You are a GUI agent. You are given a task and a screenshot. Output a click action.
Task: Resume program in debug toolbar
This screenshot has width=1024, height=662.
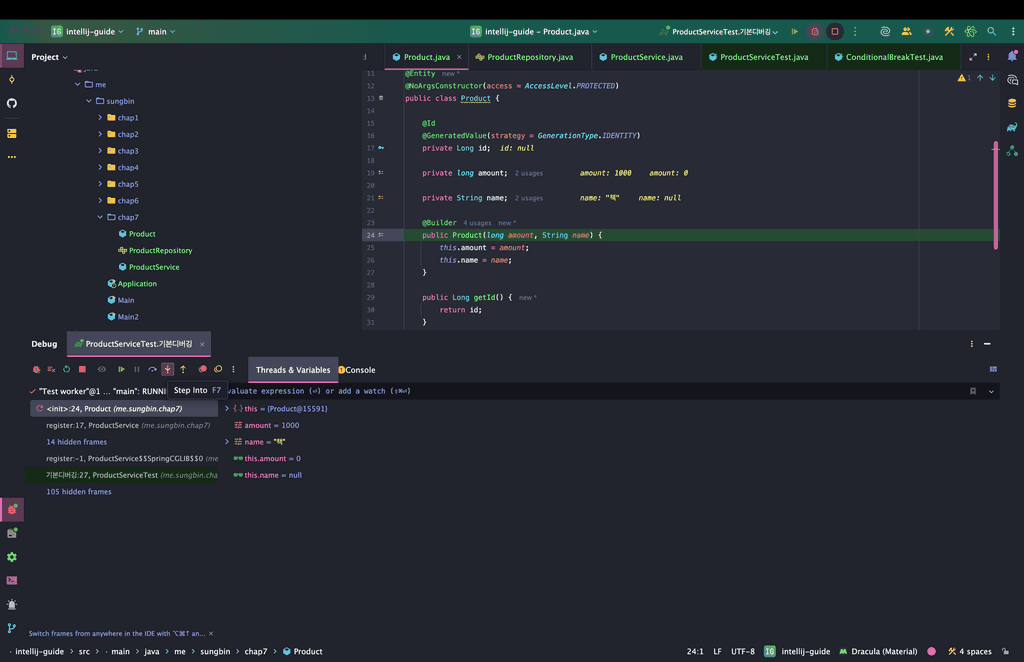(122, 369)
